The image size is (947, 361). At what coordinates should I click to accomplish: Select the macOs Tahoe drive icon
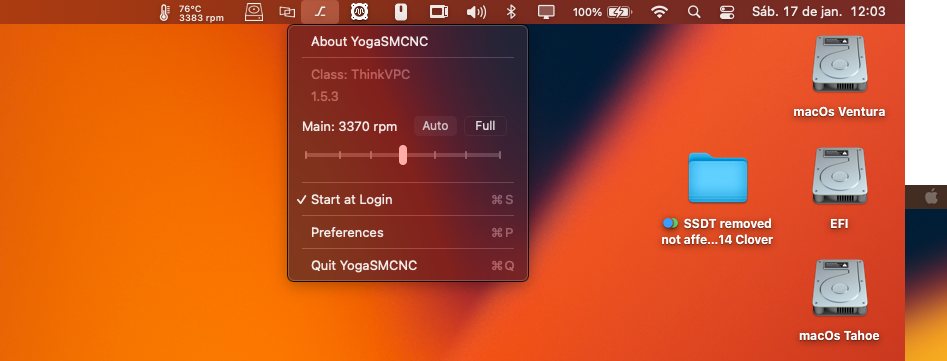(x=839, y=289)
